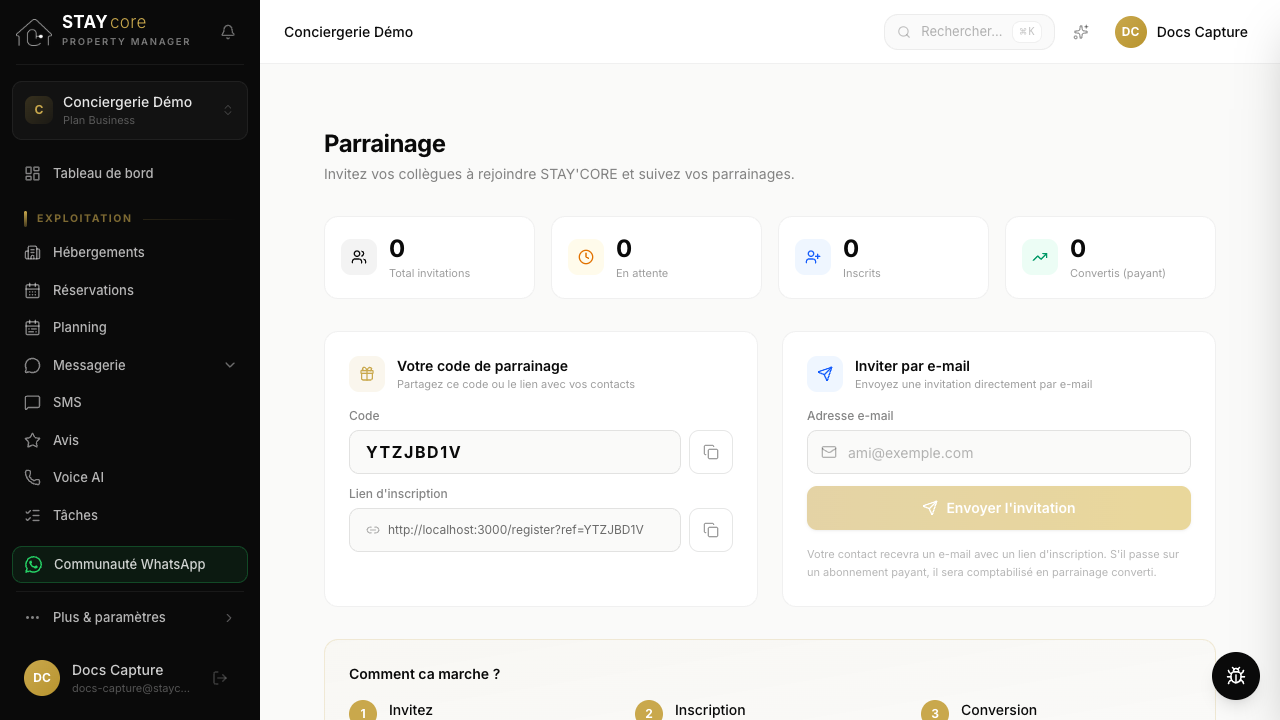This screenshot has width=1280, height=720.
Task: Focus the Rechercher search box
Action: tap(969, 32)
